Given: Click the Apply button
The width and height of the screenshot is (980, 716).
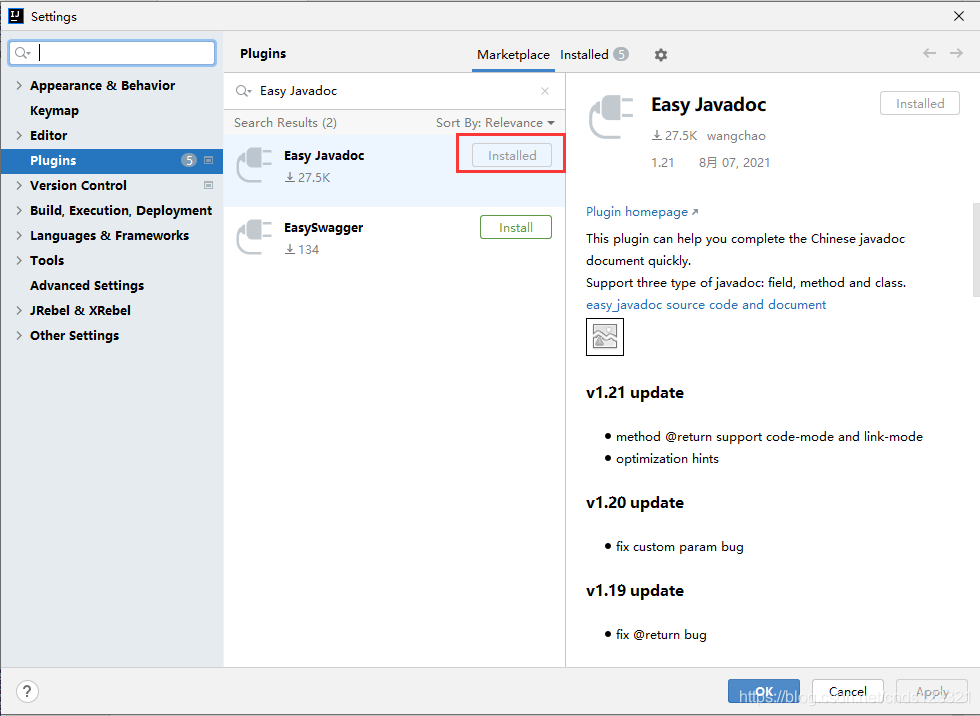Looking at the screenshot, I should [932, 691].
